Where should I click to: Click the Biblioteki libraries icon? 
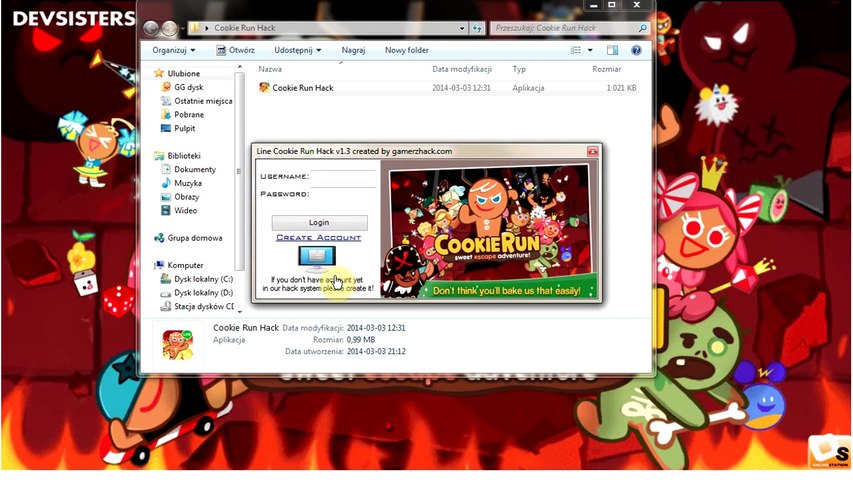point(159,156)
